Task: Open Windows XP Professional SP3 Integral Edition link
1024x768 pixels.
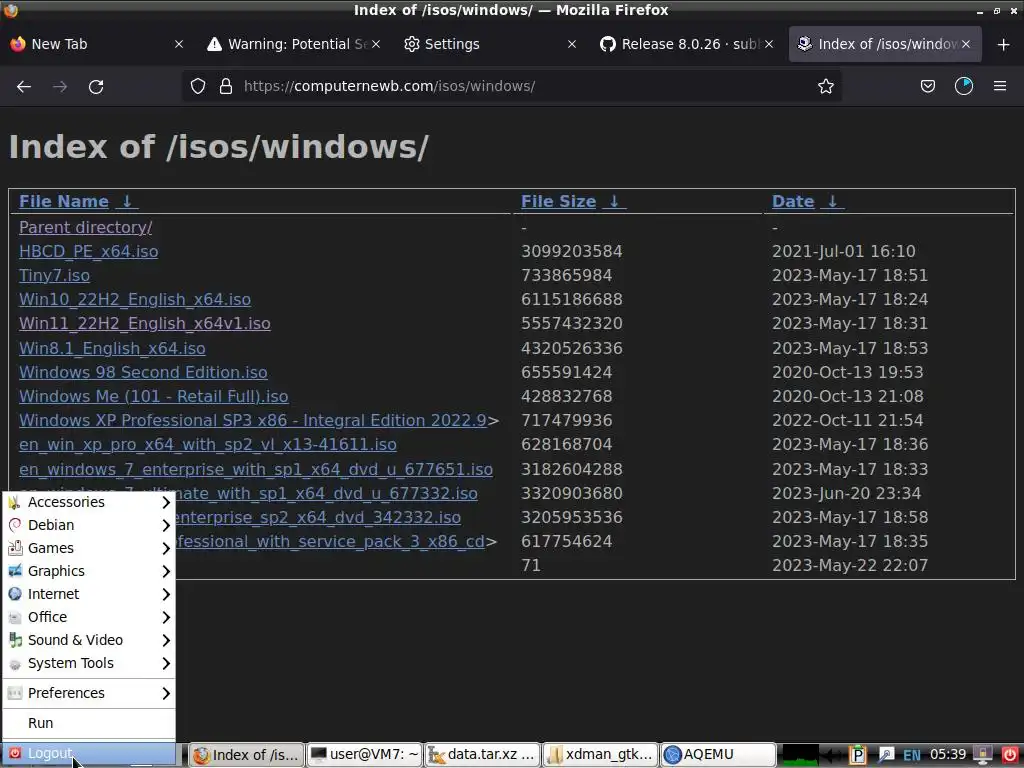Action: (253, 421)
